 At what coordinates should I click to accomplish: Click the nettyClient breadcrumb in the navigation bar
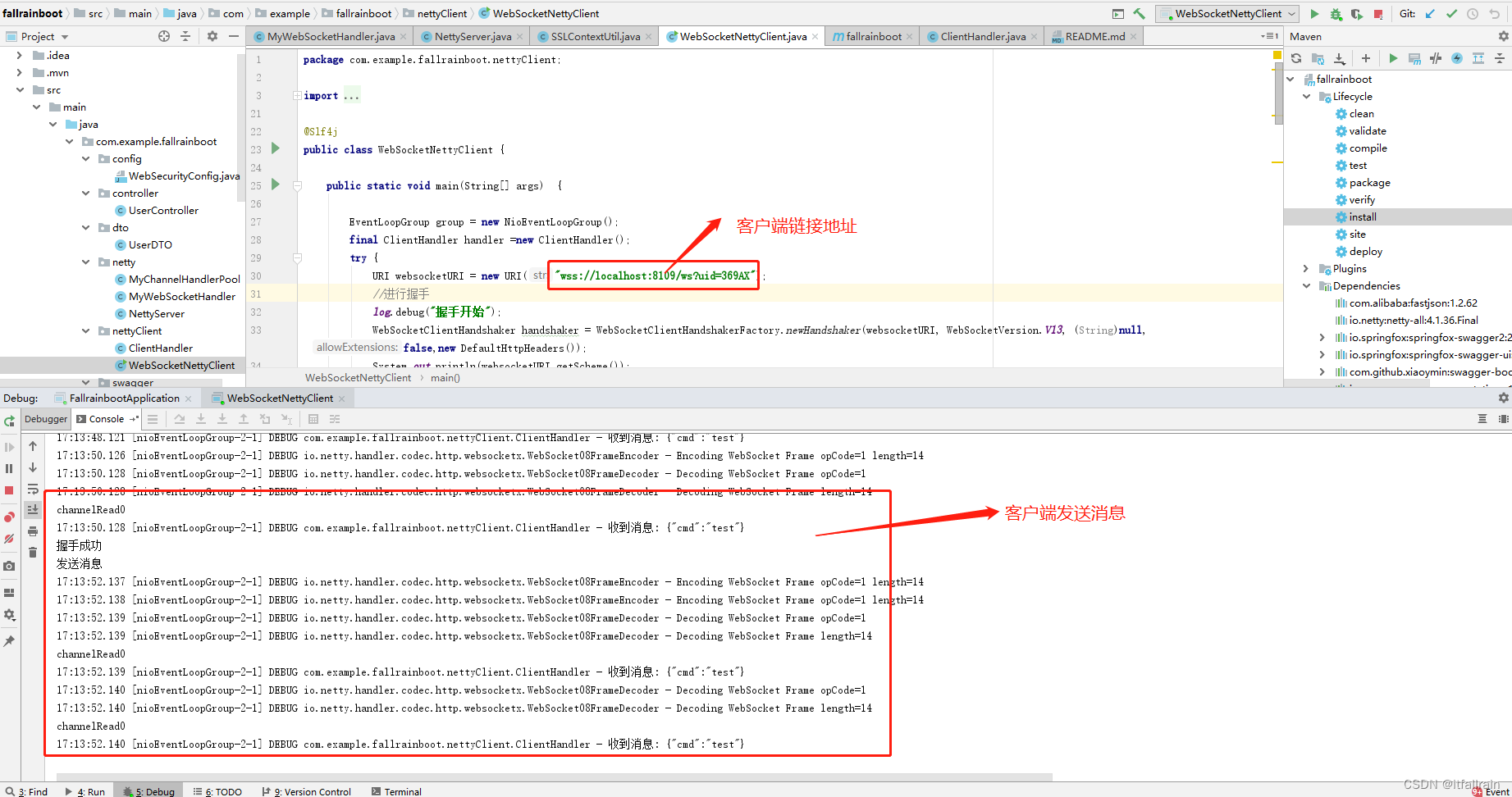441,13
